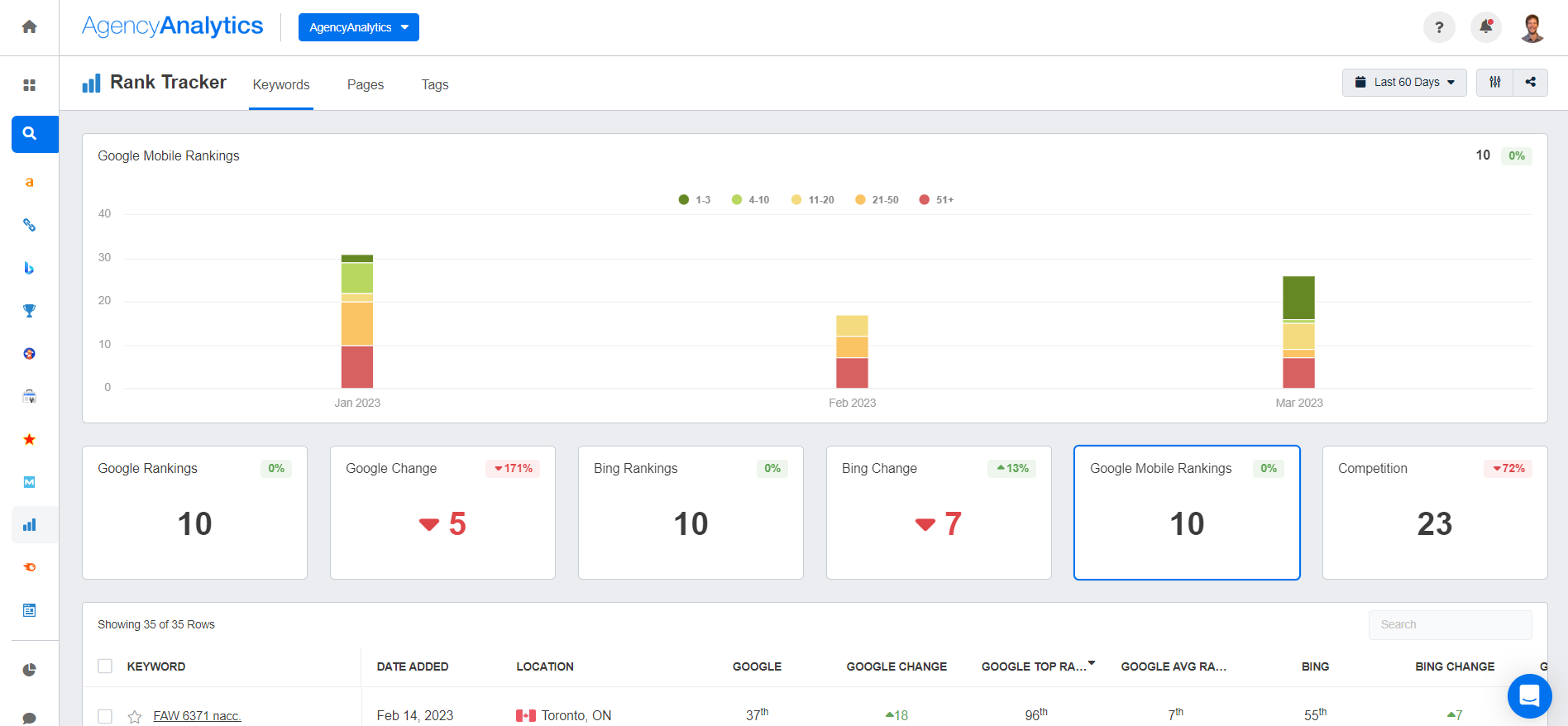Open the chat bubble sidebar icon
The image size is (1568, 726).
pos(29,718)
